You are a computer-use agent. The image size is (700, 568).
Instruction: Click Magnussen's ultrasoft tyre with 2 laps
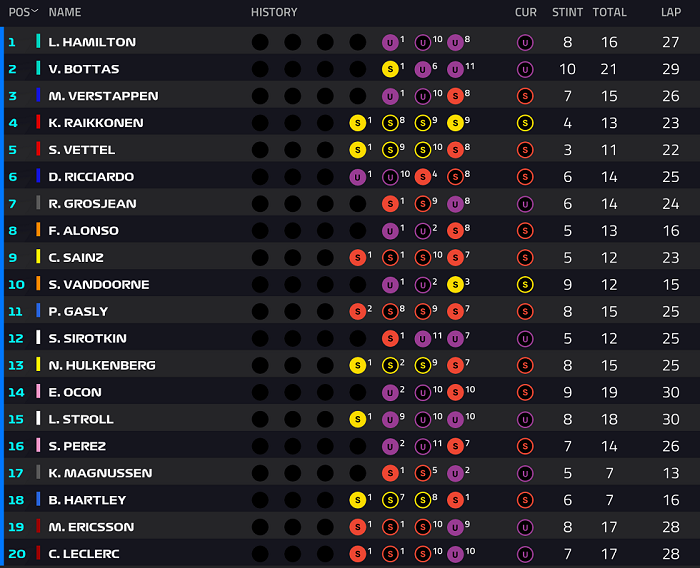(x=455, y=473)
